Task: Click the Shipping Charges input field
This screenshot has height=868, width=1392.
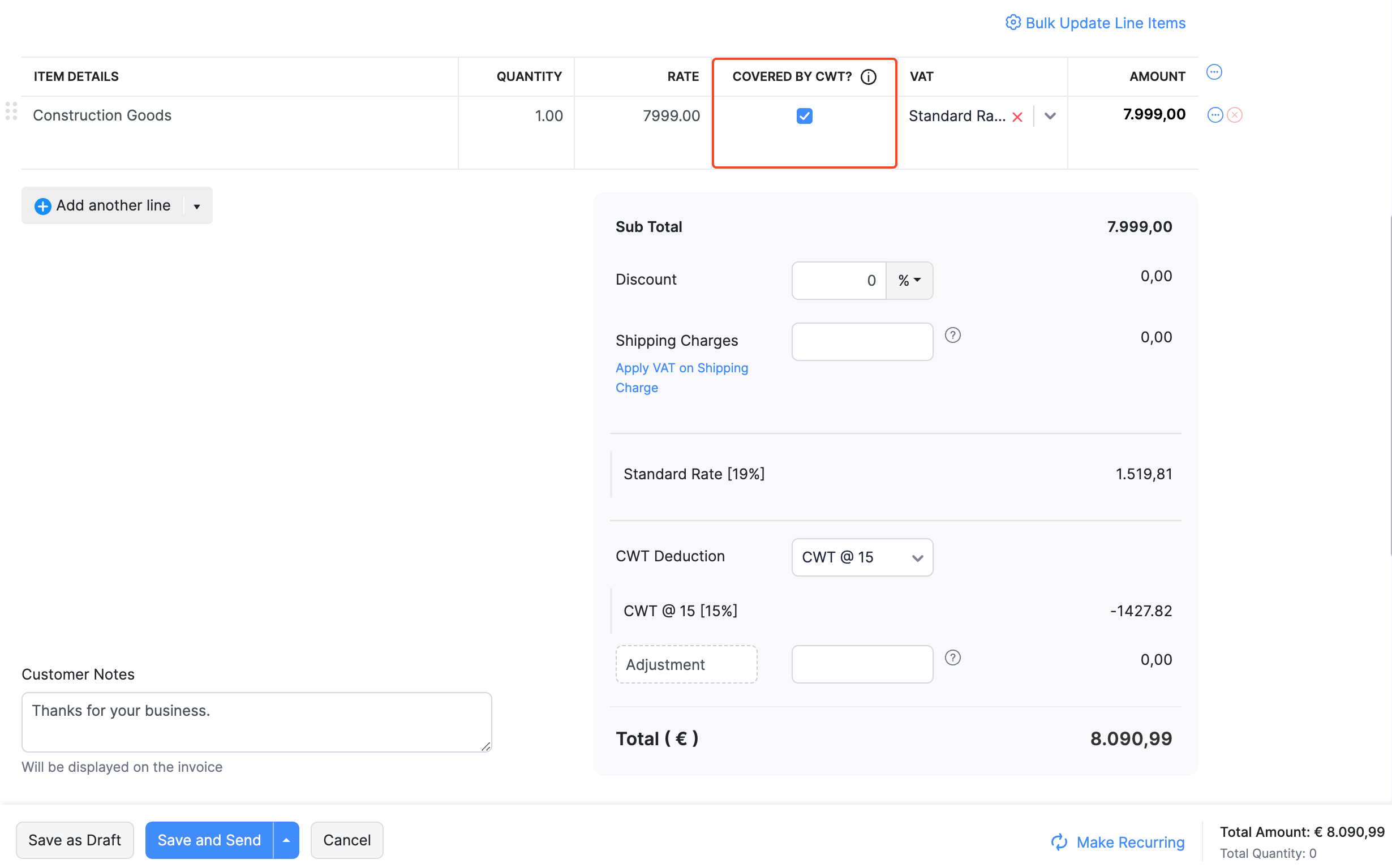Action: pos(862,342)
